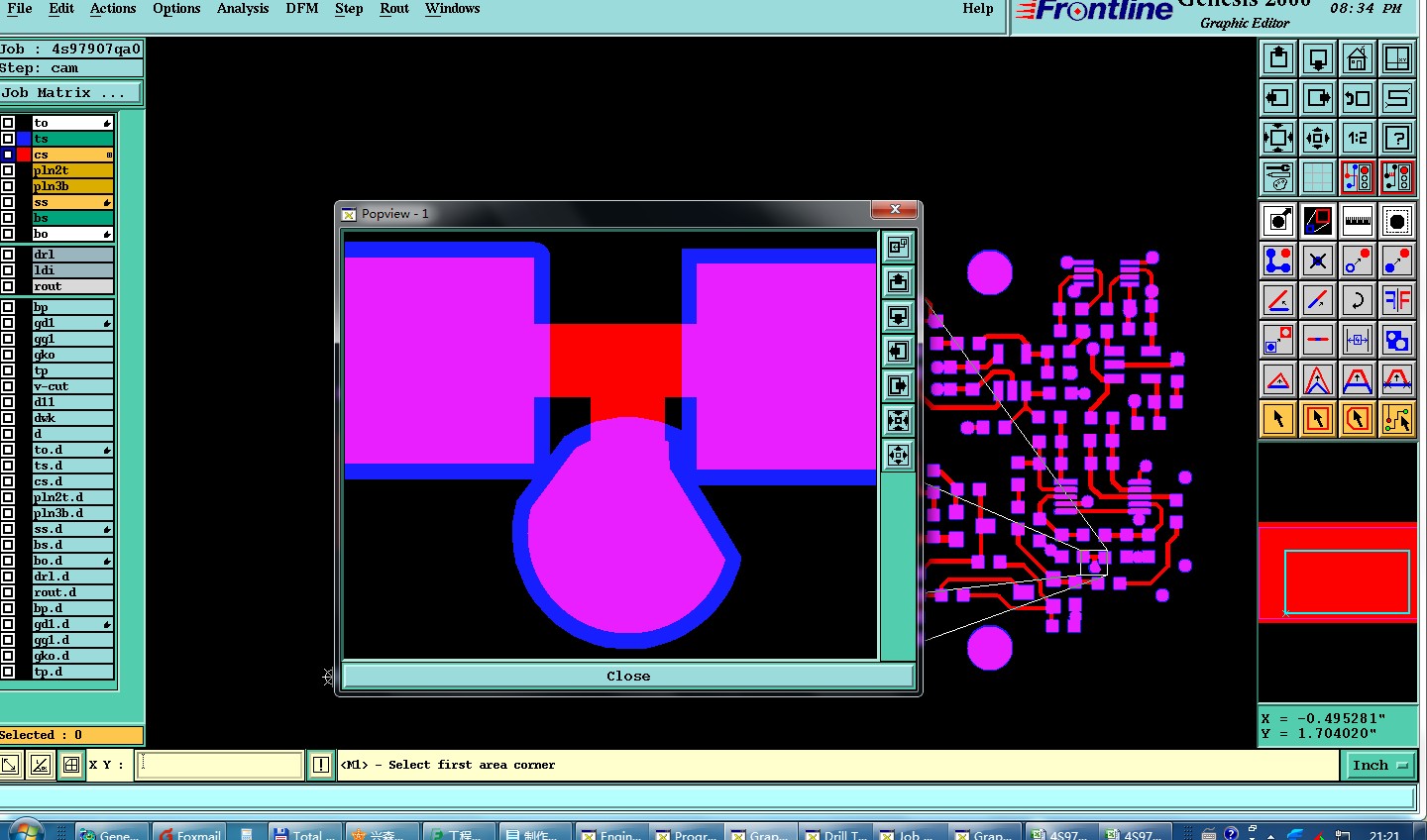Toggle checkbox for layer 'drl'
The width and height of the screenshot is (1427, 840).
[8, 255]
